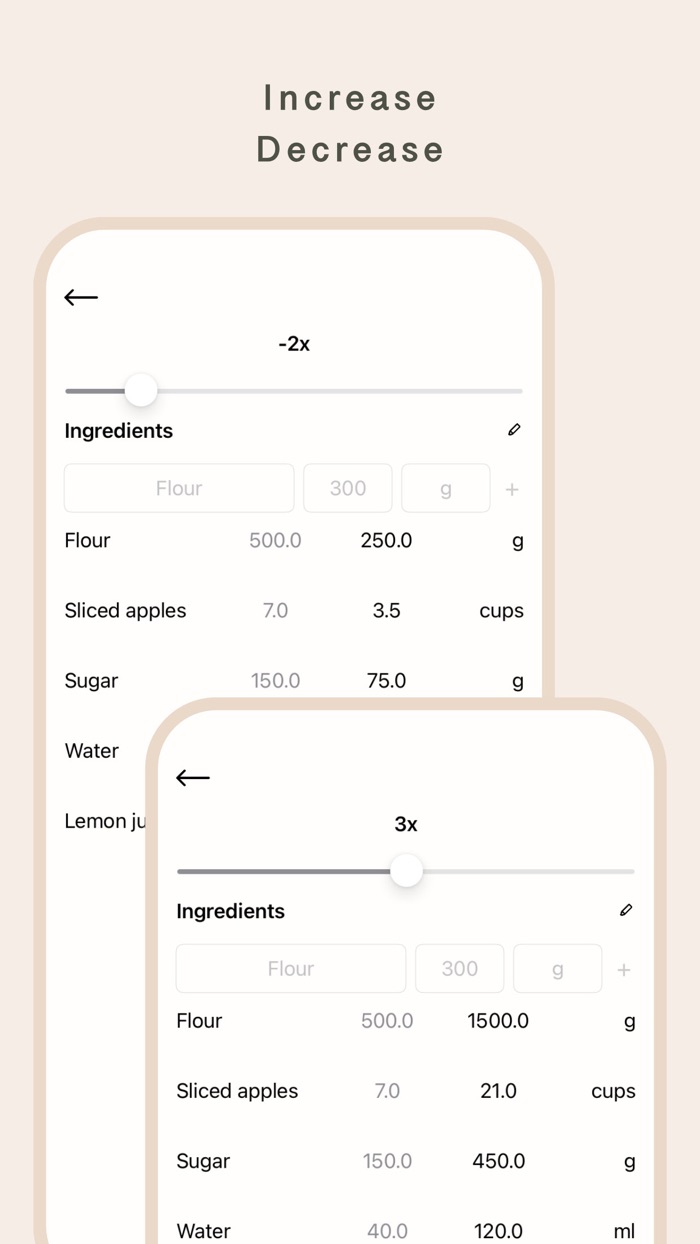Tap the plus icon on the 3x screen

623,968
